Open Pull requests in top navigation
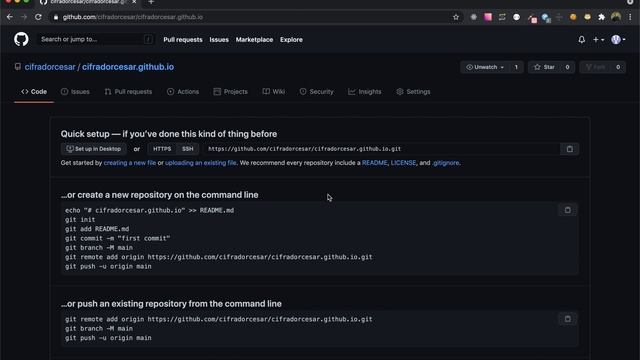 (x=183, y=40)
